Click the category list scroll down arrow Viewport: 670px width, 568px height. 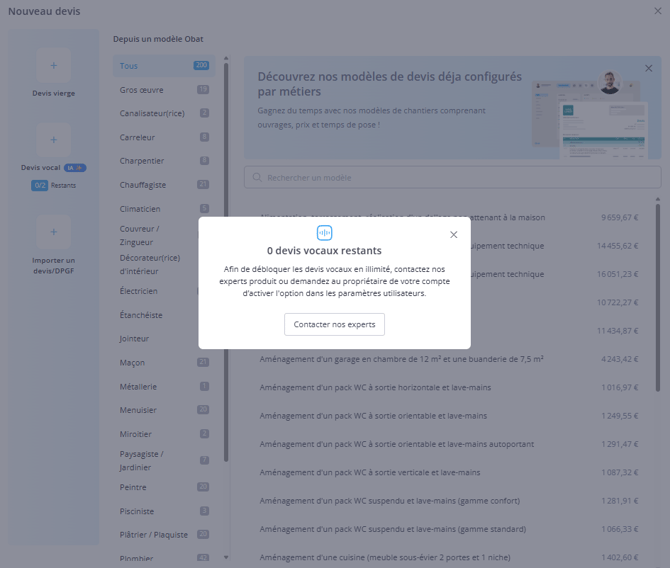click(x=226, y=557)
